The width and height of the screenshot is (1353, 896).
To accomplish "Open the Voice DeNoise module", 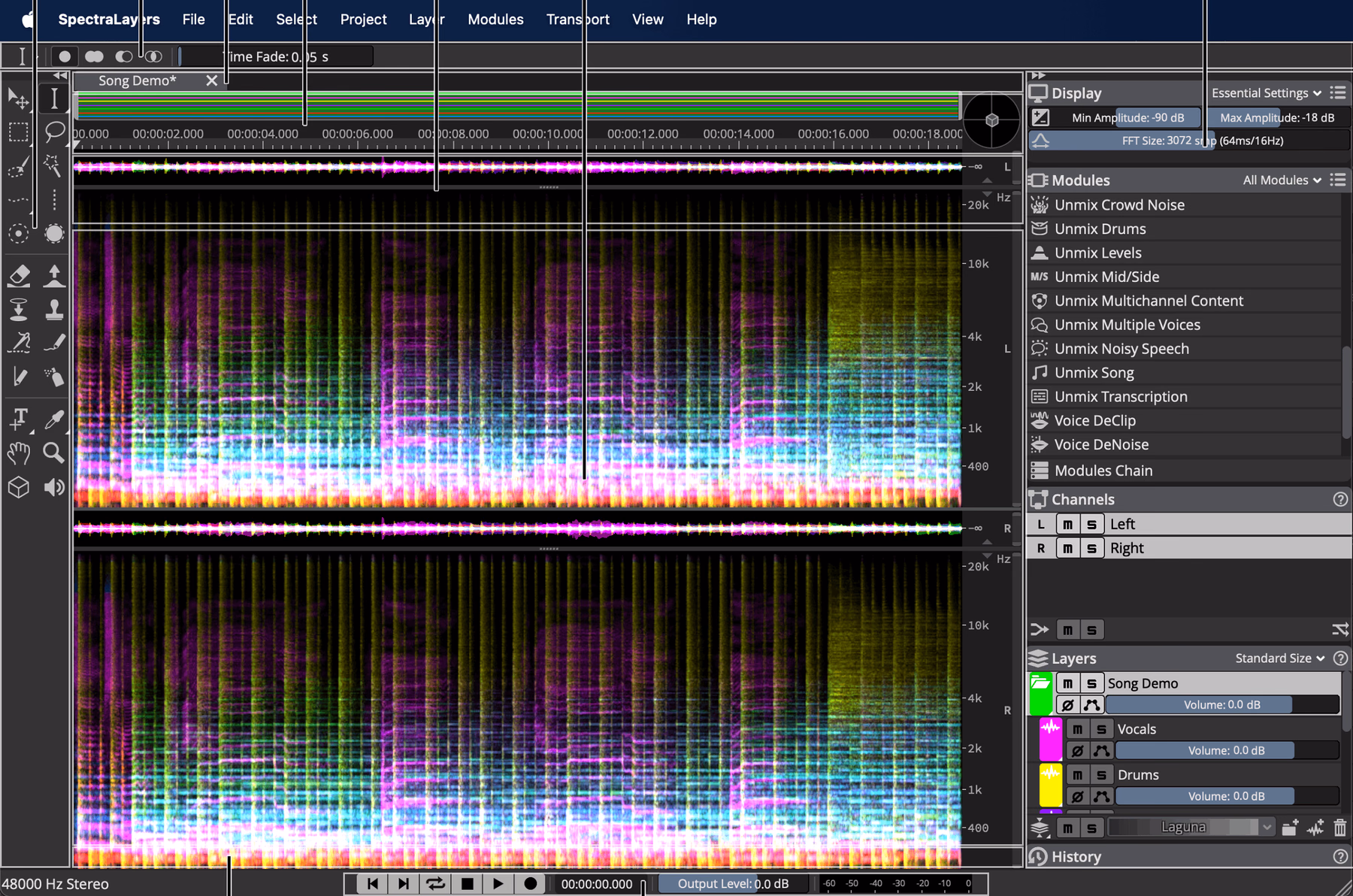I will (1186, 445).
